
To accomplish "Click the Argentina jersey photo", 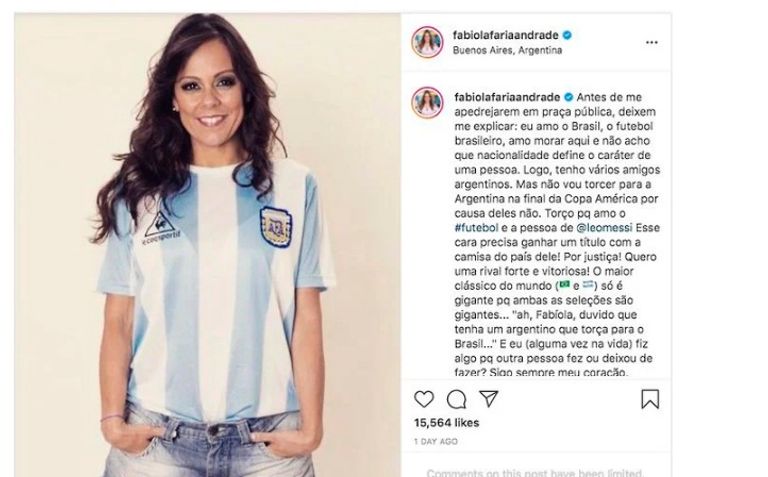I will click(x=208, y=245).
